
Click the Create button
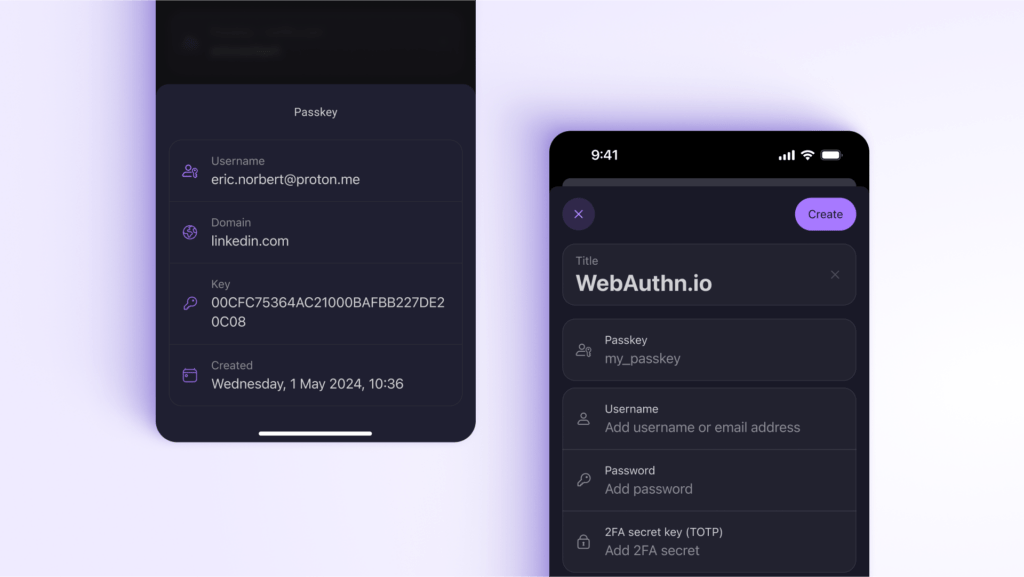click(x=825, y=214)
